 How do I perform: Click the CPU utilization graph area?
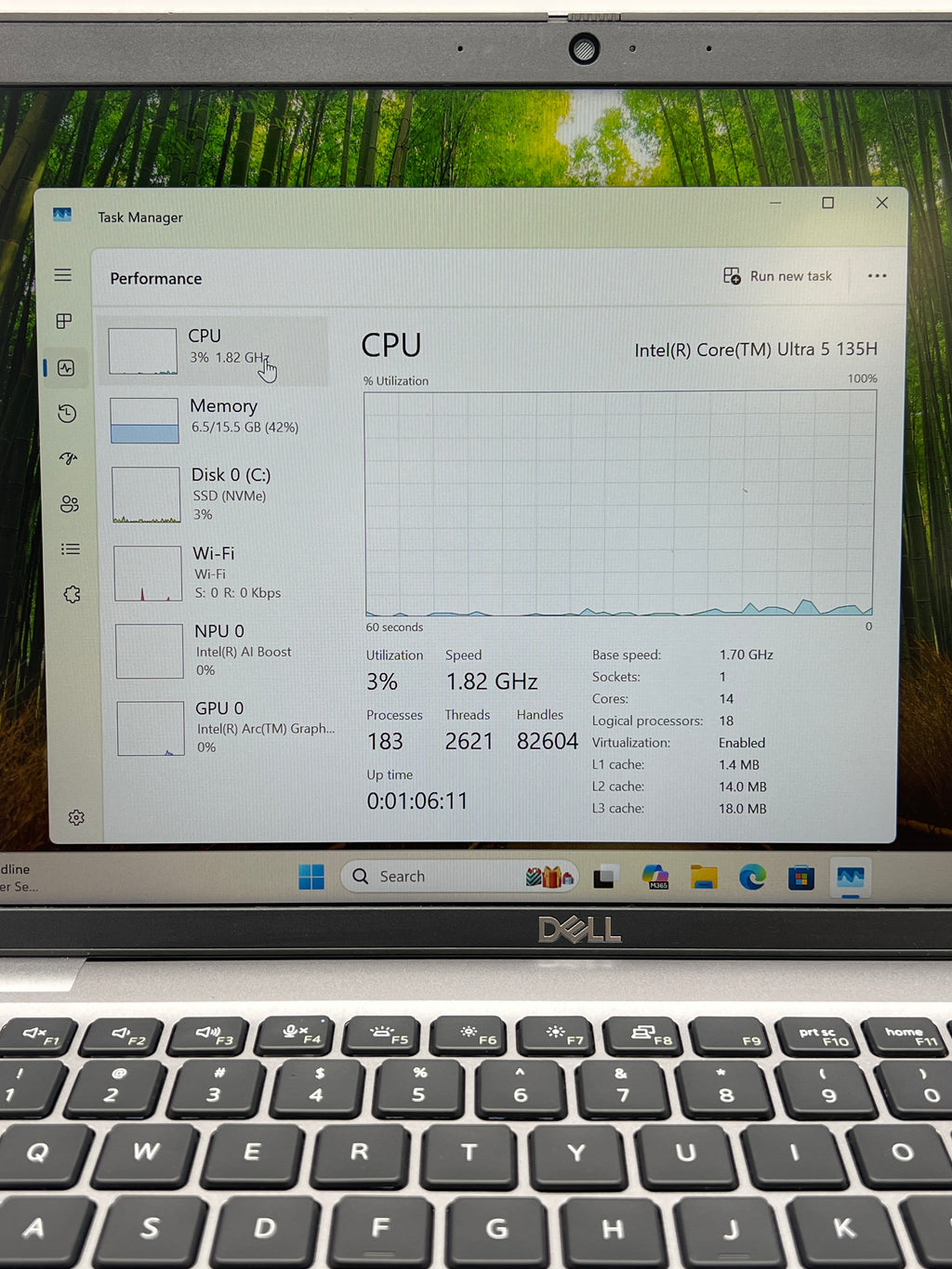click(x=619, y=503)
